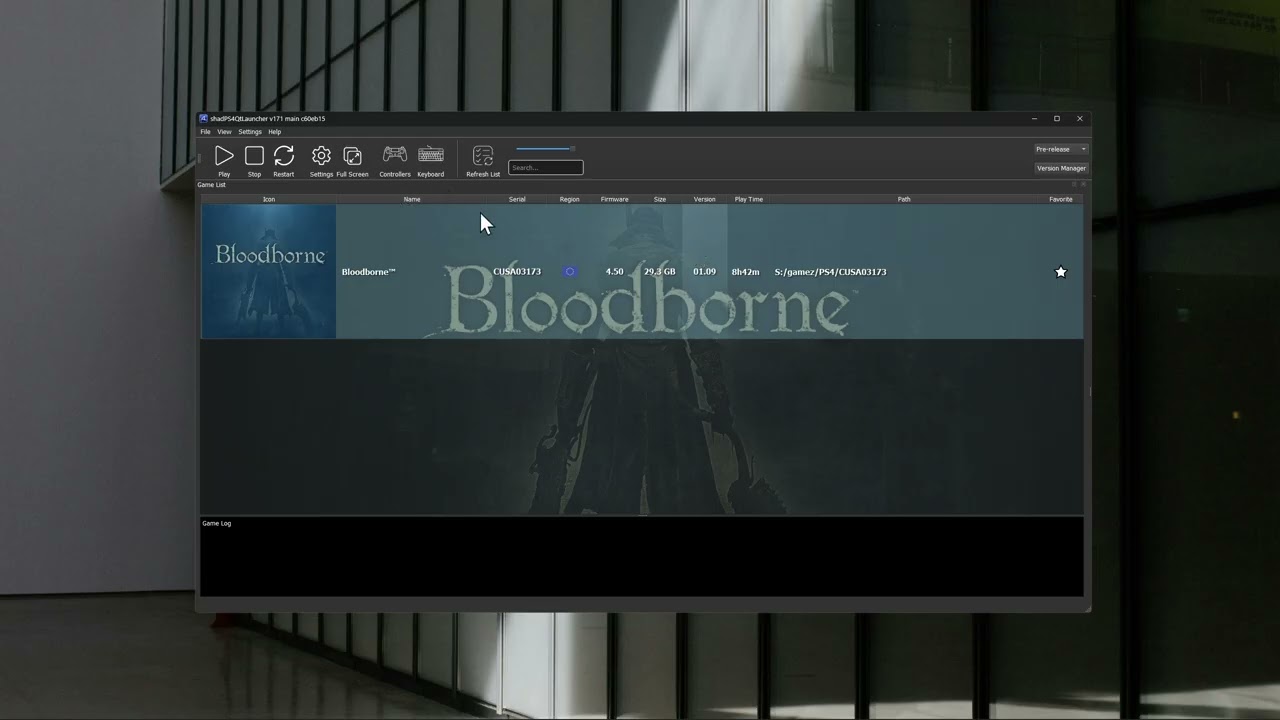Click the play time 8h42m
The height and width of the screenshot is (720, 1280).
pyautogui.click(x=745, y=272)
